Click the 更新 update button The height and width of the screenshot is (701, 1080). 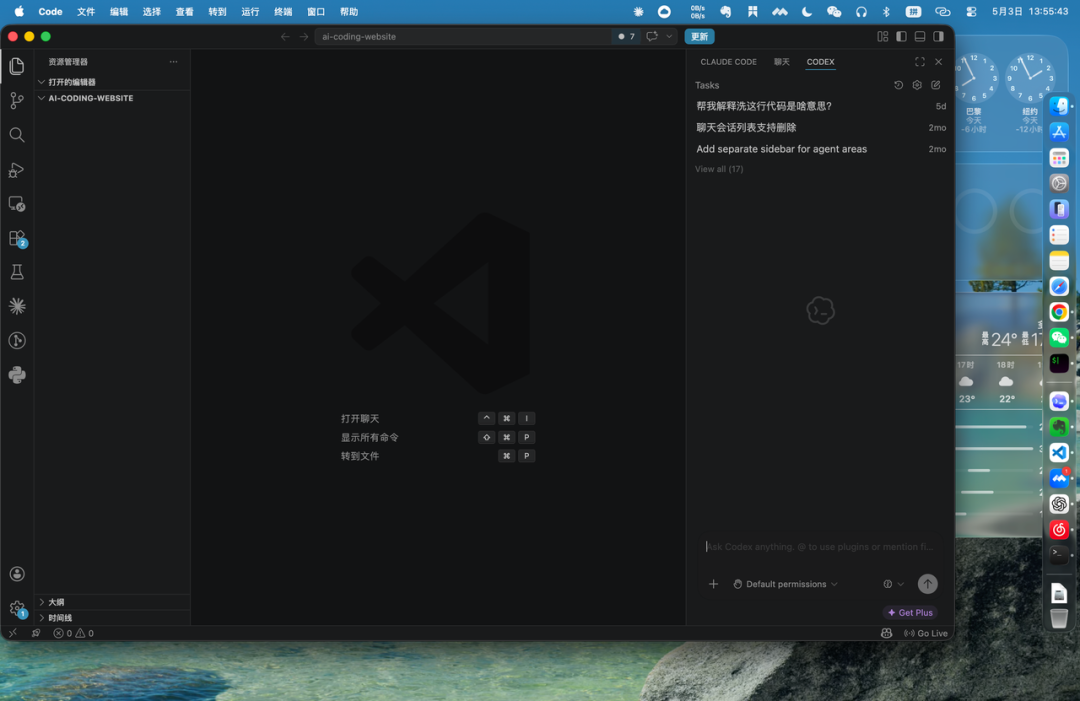pos(700,36)
